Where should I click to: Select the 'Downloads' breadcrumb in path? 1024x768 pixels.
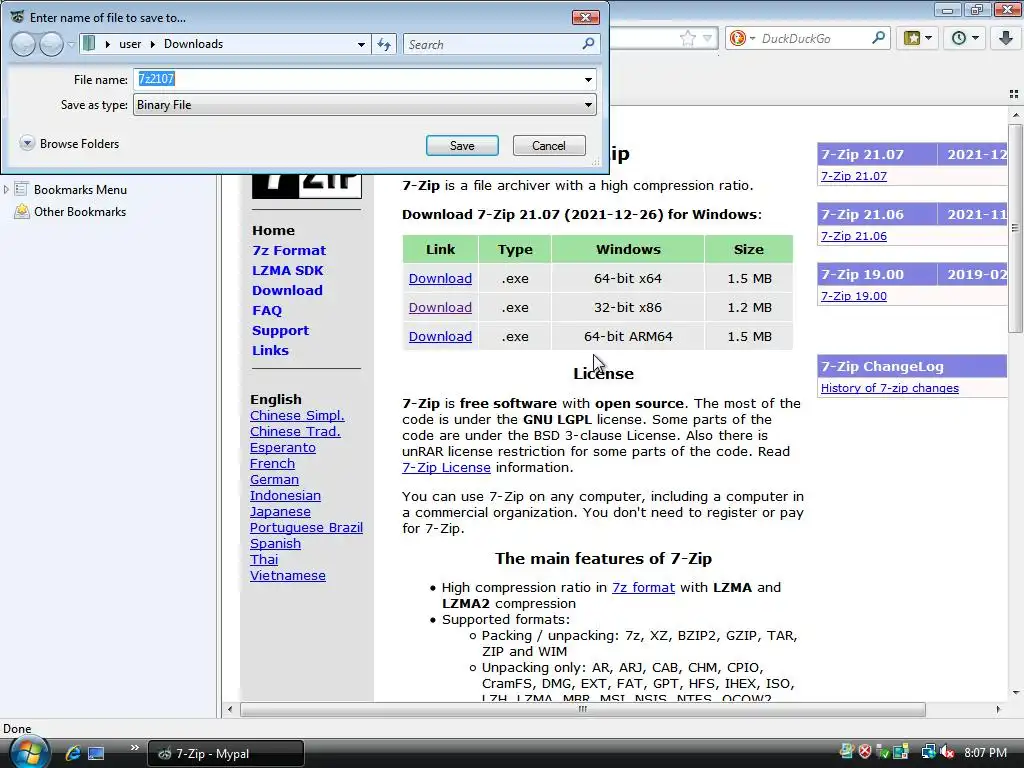point(193,44)
